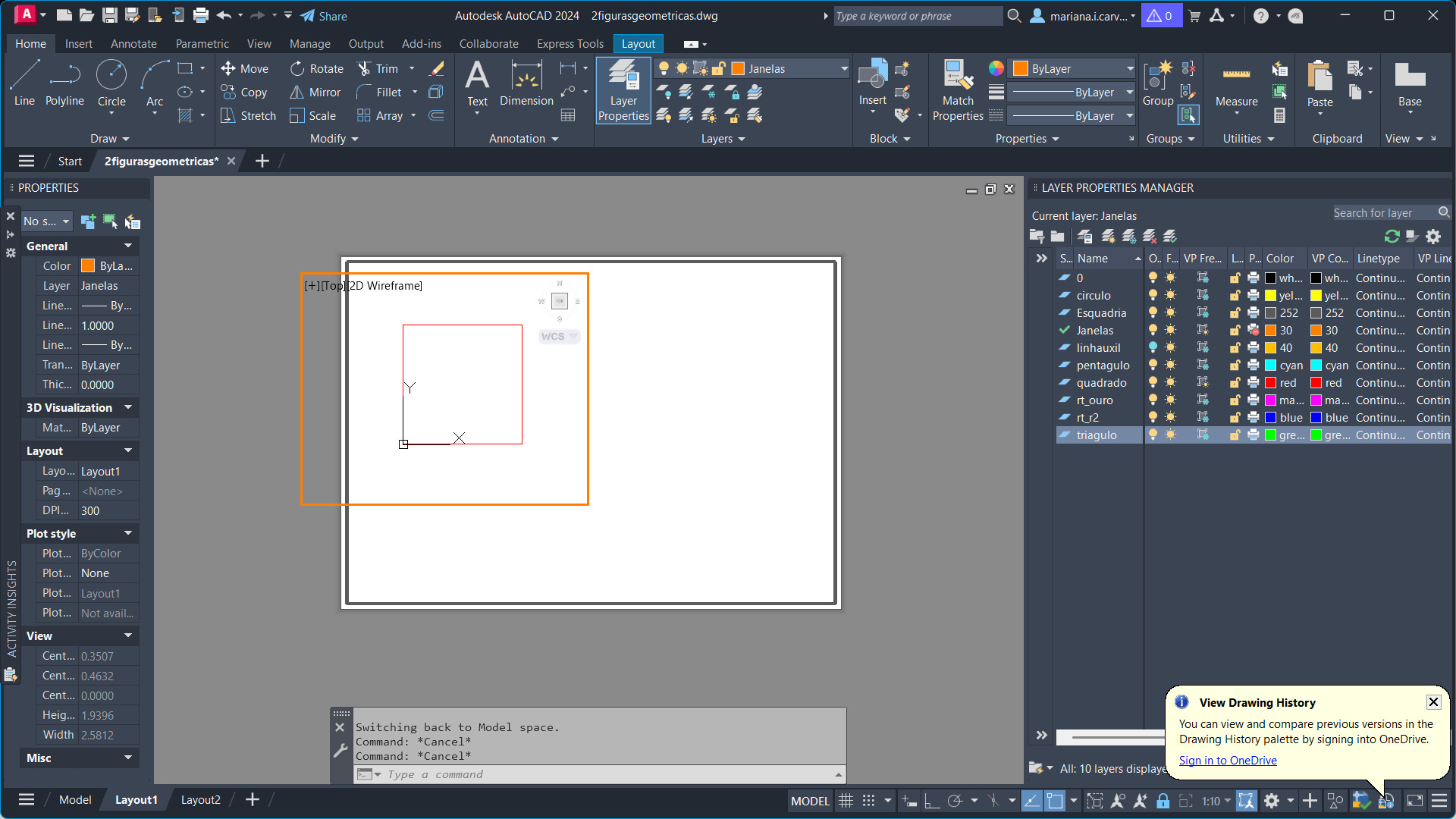Click the MODEL status bar button
1456x819 pixels.
(810, 801)
